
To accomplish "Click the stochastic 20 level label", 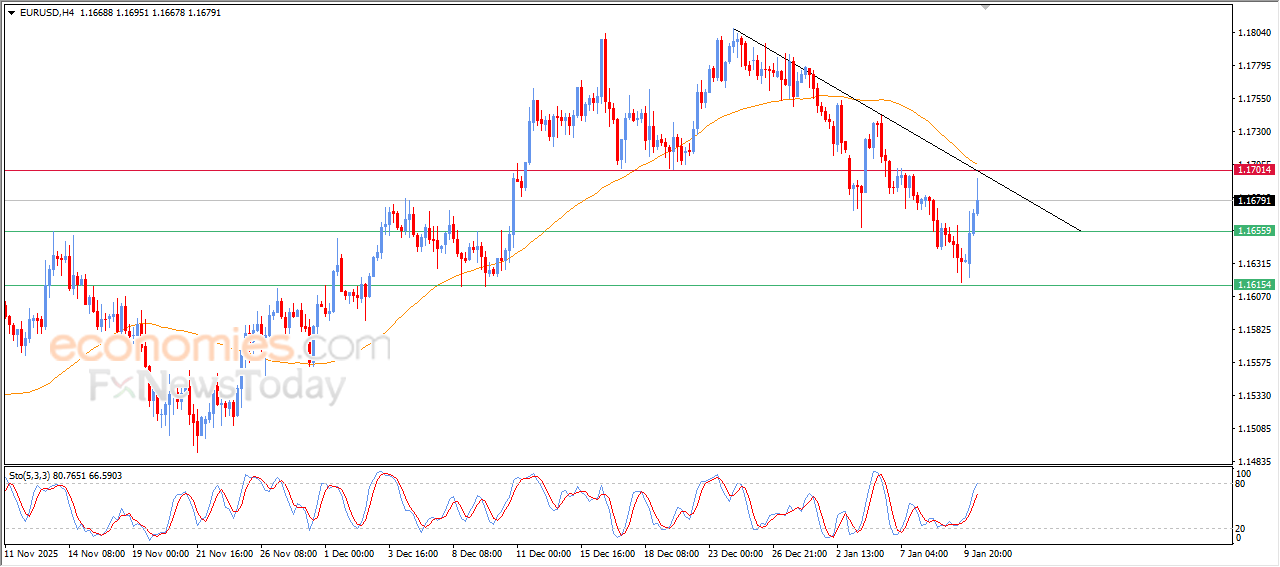I will tap(1241, 528).
